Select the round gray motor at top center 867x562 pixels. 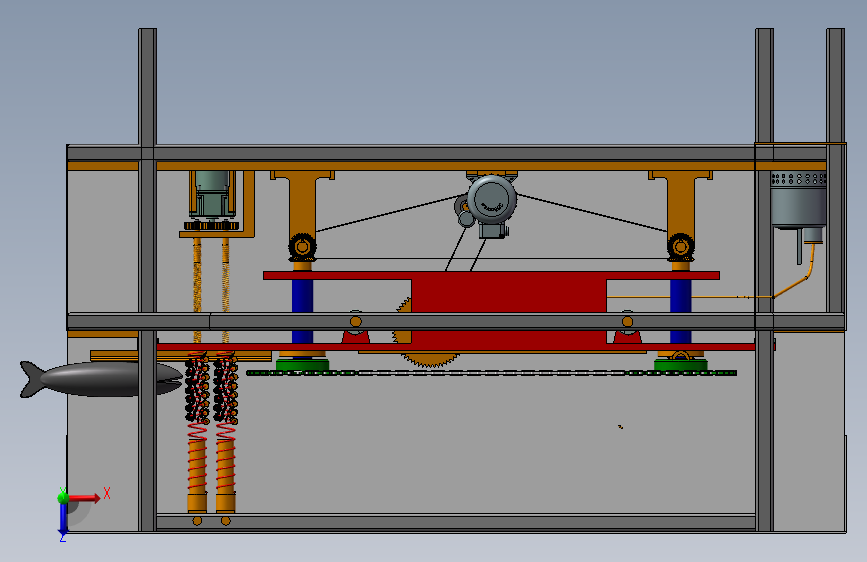pyautogui.click(x=492, y=199)
